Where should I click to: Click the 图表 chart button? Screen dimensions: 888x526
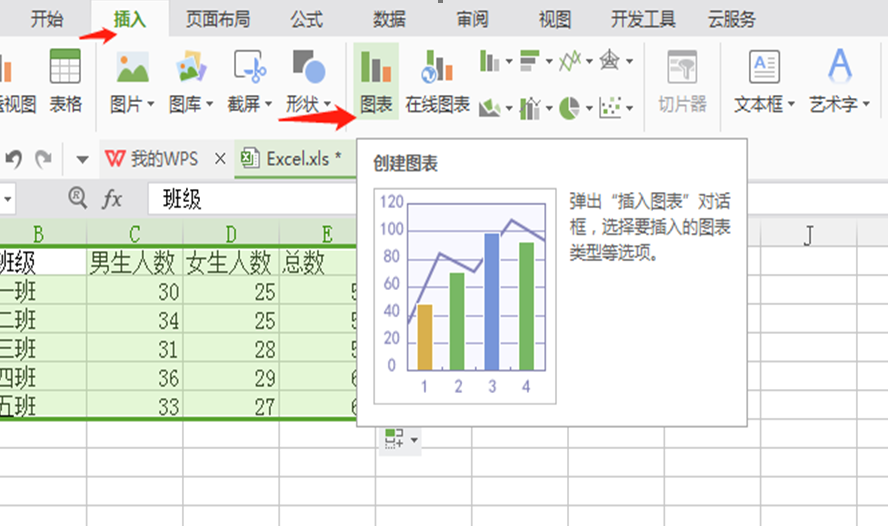click(x=376, y=81)
